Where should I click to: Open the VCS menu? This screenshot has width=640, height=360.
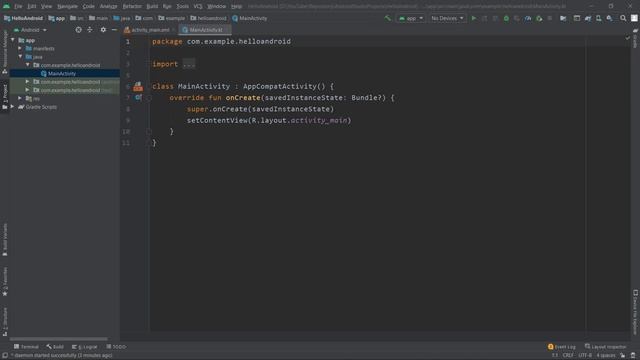point(198,6)
